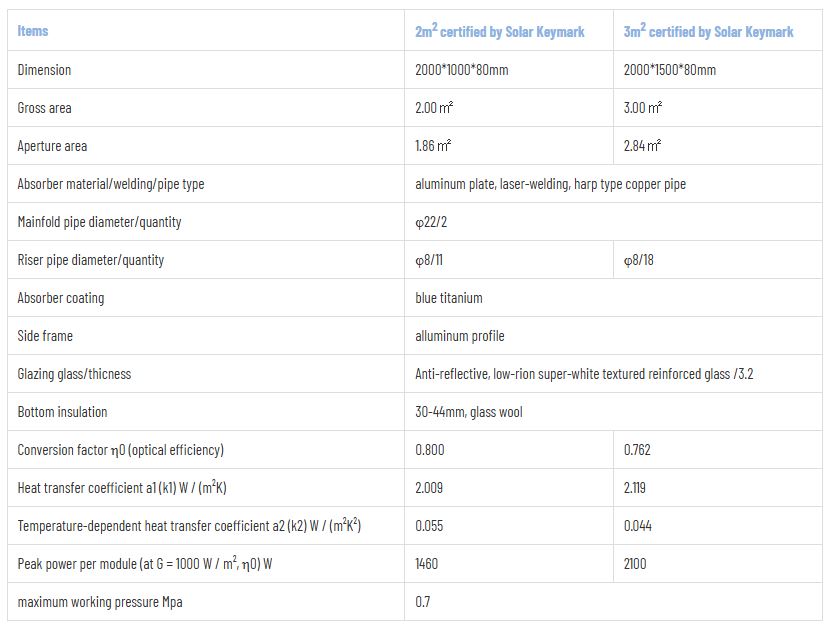This screenshot has width=828, height=626.
Task: Select the "Gross area" row label
Action: pyautogui.click(x=44, y=108)
